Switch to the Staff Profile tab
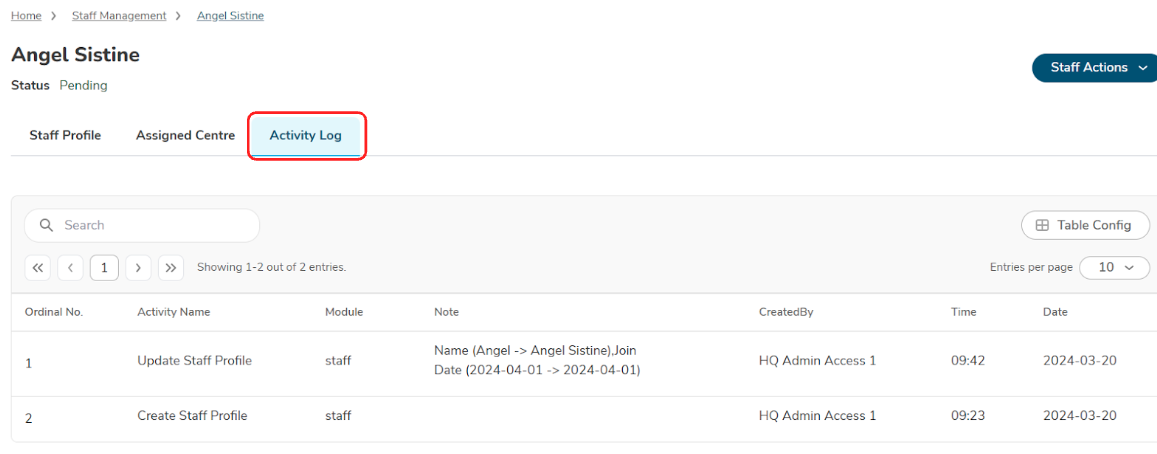This screenshot has height=454, width=1157. click(65, 136)
